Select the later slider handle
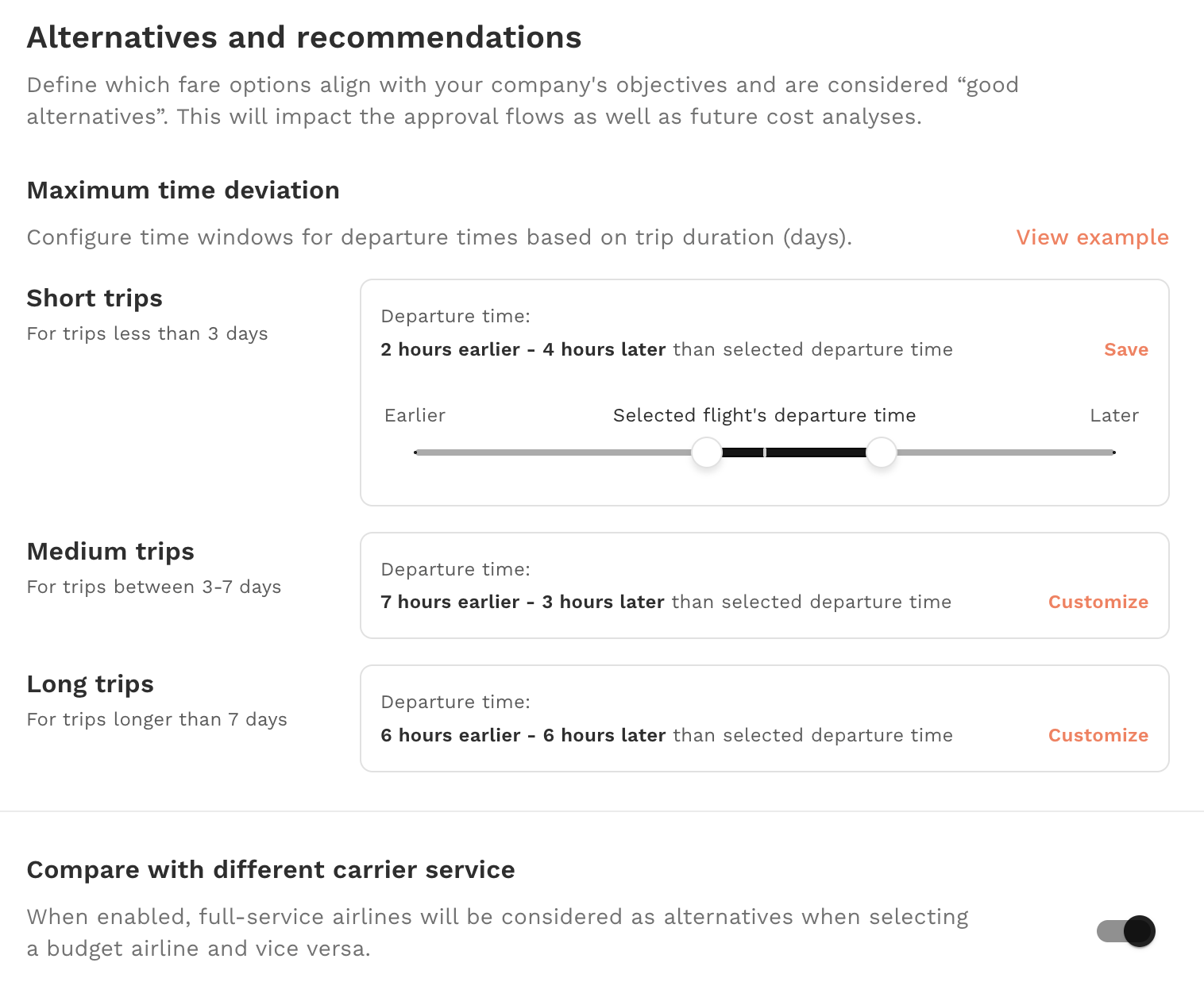The width and height of the screenshot is (1204, 1005). click(x=881, y=452)
